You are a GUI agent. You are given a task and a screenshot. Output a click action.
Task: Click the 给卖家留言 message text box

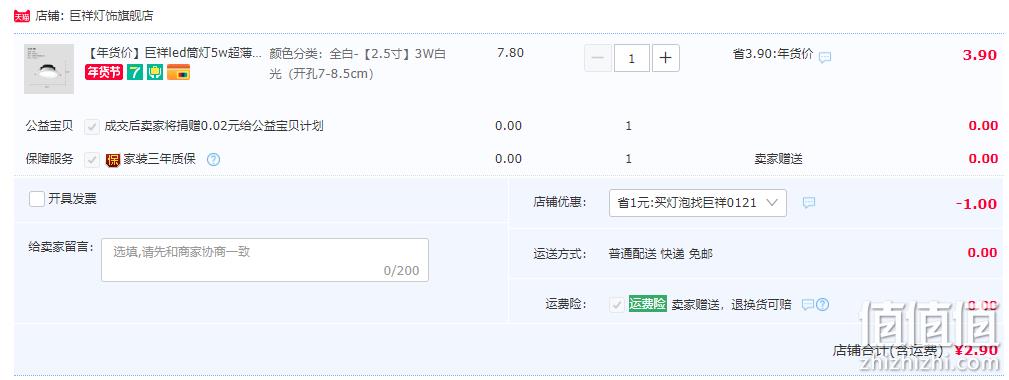[264, 260]
